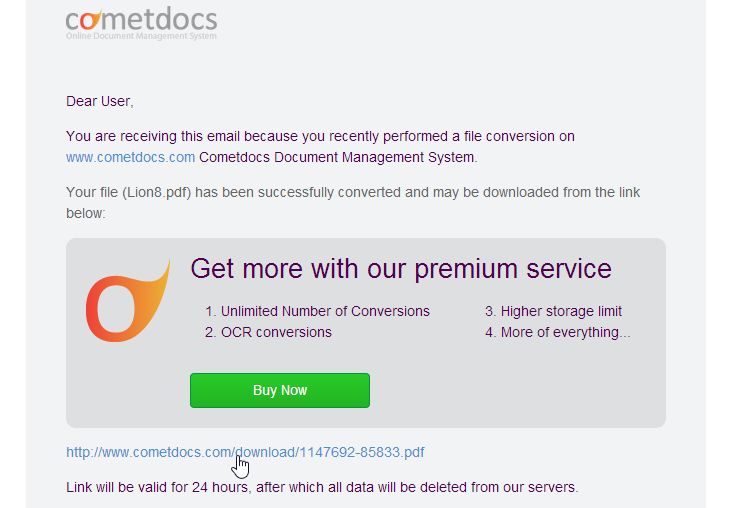Click the 'successfully converted' sentence text
The width and height of the screenshot is (745, 508).
(353, 192)
